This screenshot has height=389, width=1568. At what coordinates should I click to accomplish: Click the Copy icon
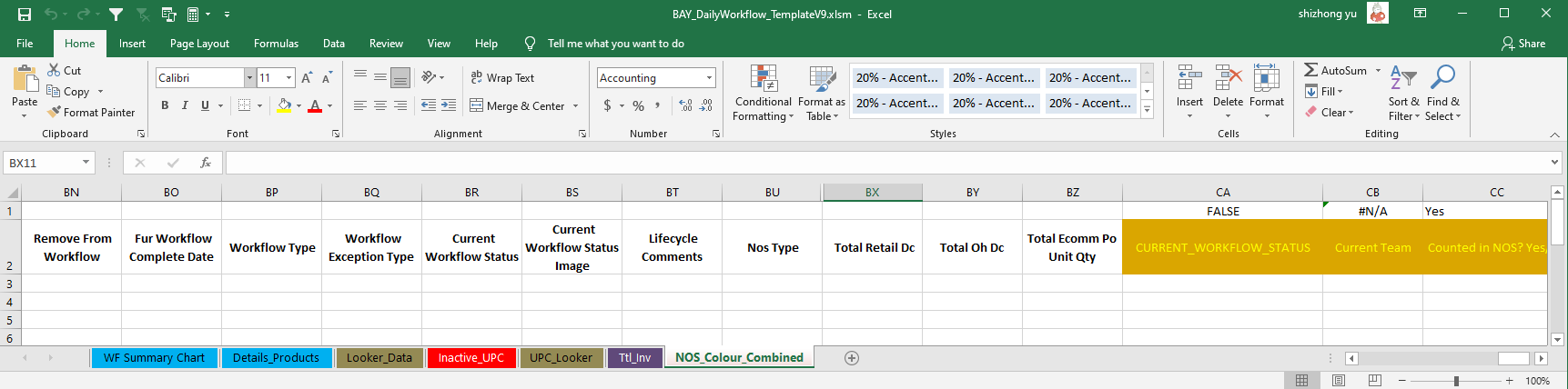pyautogui.click(x=54, y=91)
